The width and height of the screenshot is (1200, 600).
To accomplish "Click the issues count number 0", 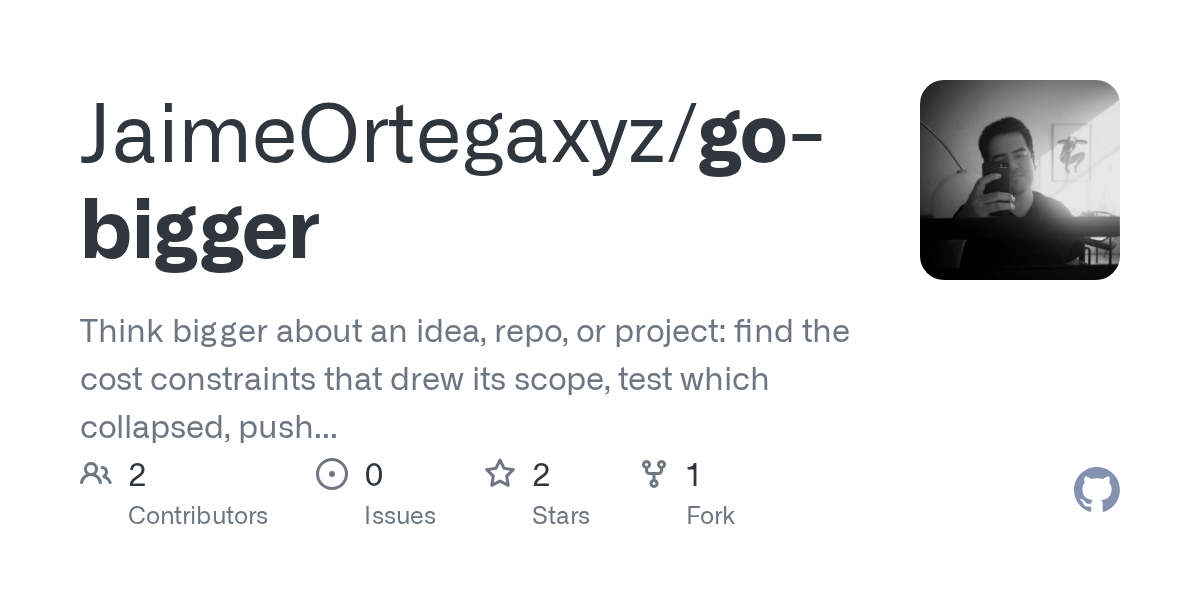I will 374,475.
